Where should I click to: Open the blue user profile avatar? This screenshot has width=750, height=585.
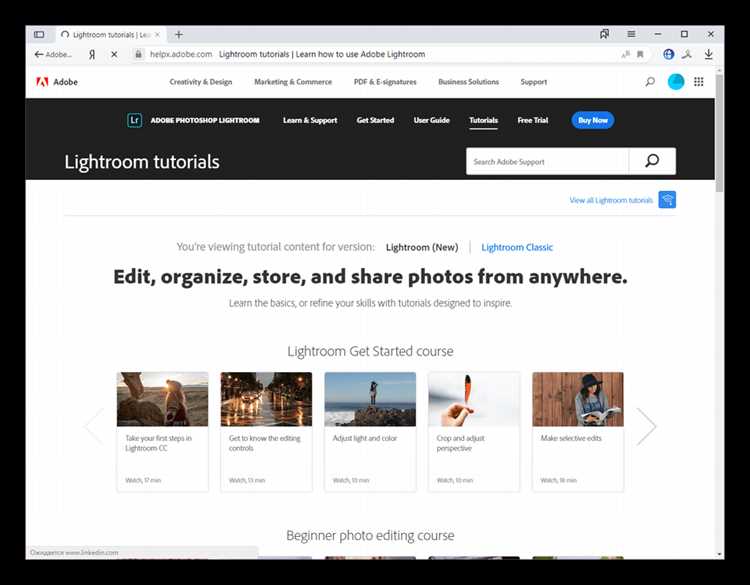pos(676,82)
